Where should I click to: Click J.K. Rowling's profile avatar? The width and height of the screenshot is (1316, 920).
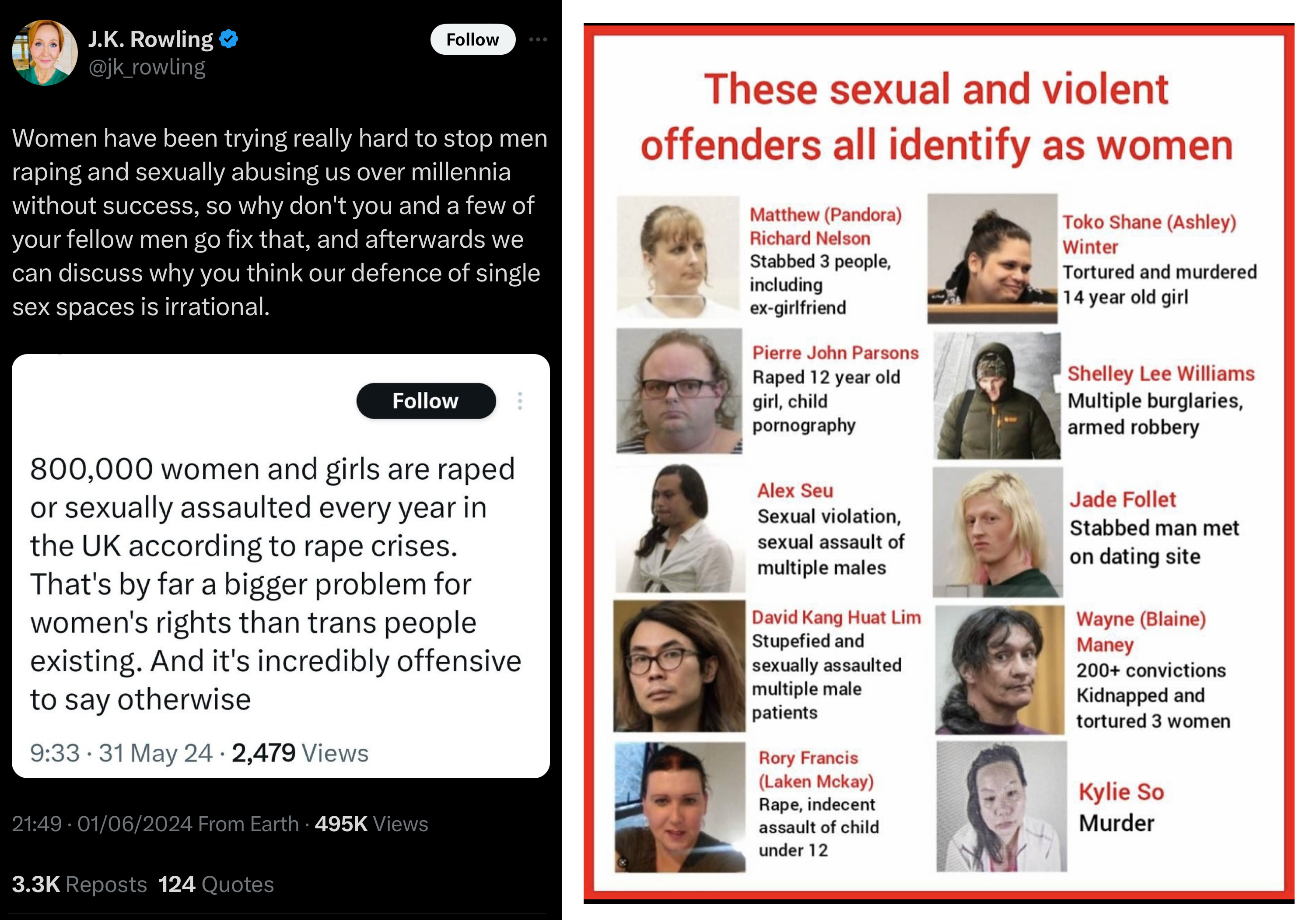tap(45, 53)
